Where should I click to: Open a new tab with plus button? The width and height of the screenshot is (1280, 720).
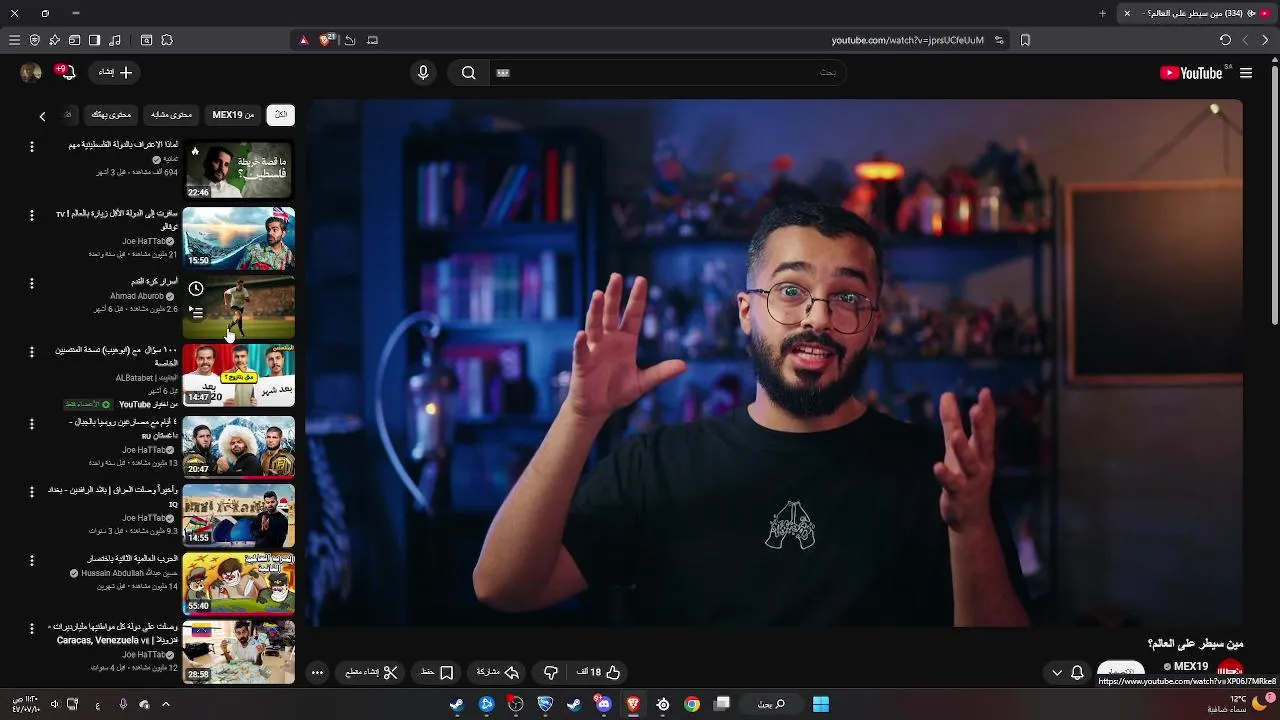coord(1102,13)
